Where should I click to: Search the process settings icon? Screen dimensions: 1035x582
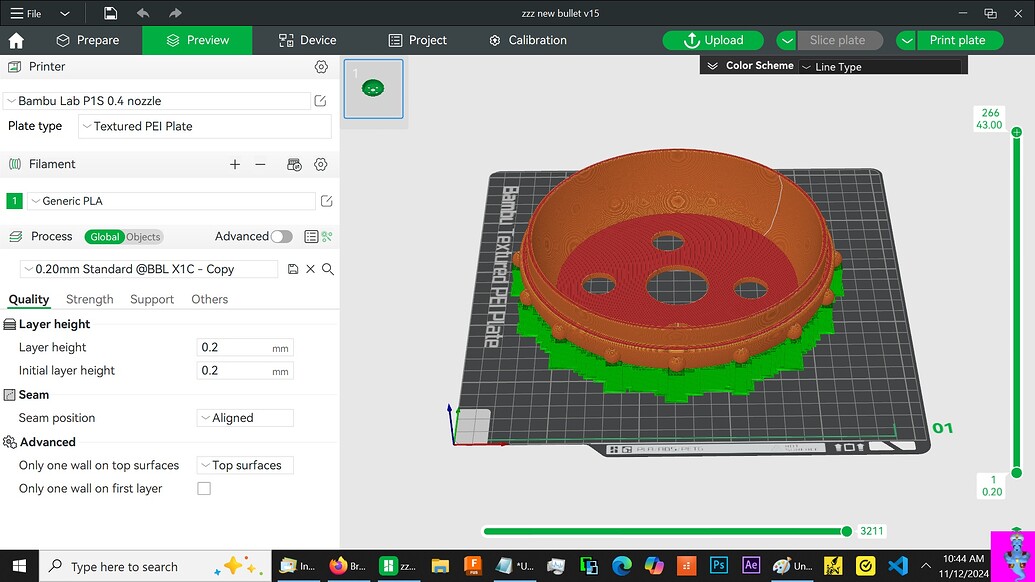[x=327, y=269]
